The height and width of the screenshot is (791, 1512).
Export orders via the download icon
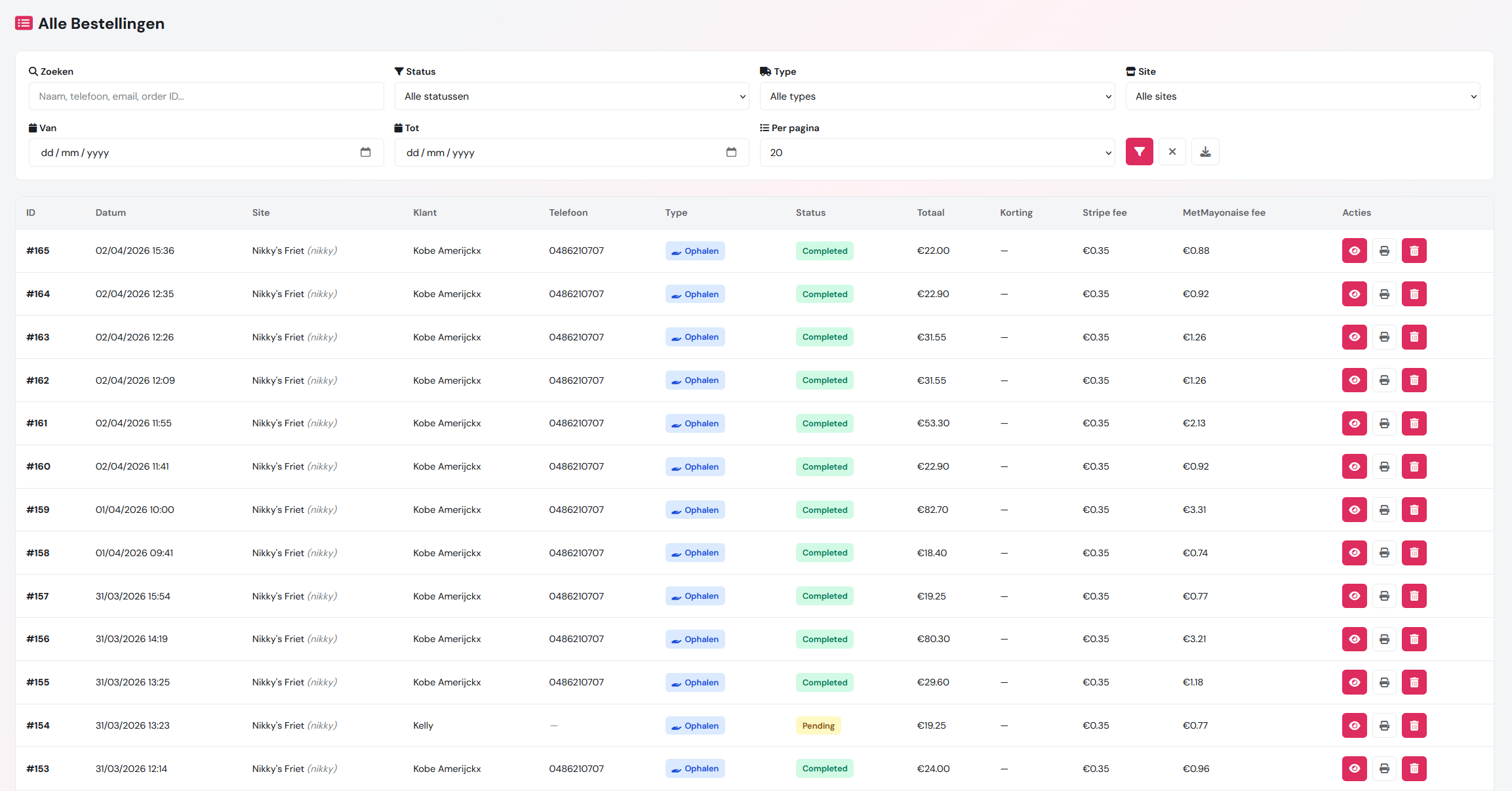(1205, 152)
